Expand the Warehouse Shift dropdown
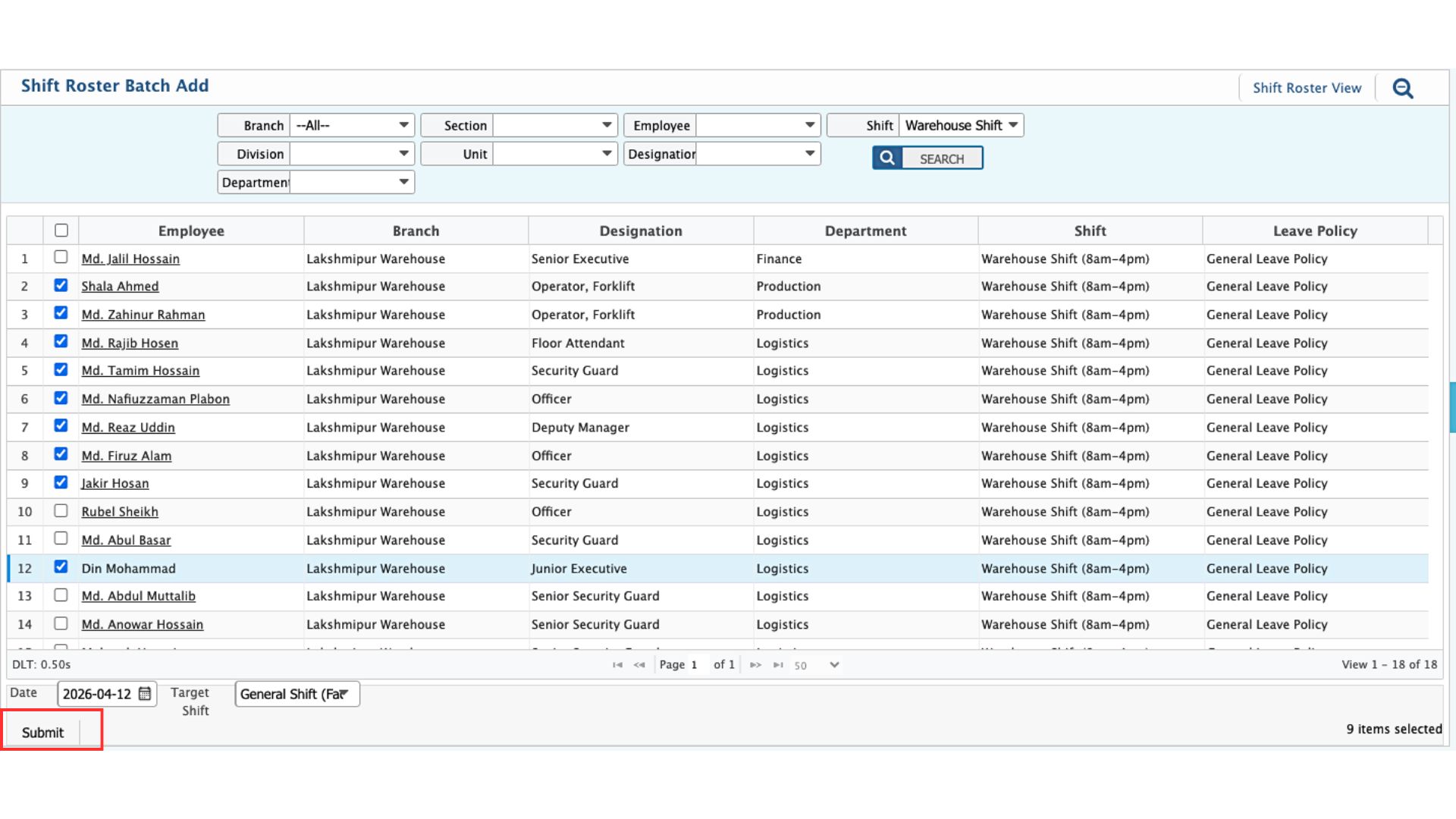 (961, 125)
